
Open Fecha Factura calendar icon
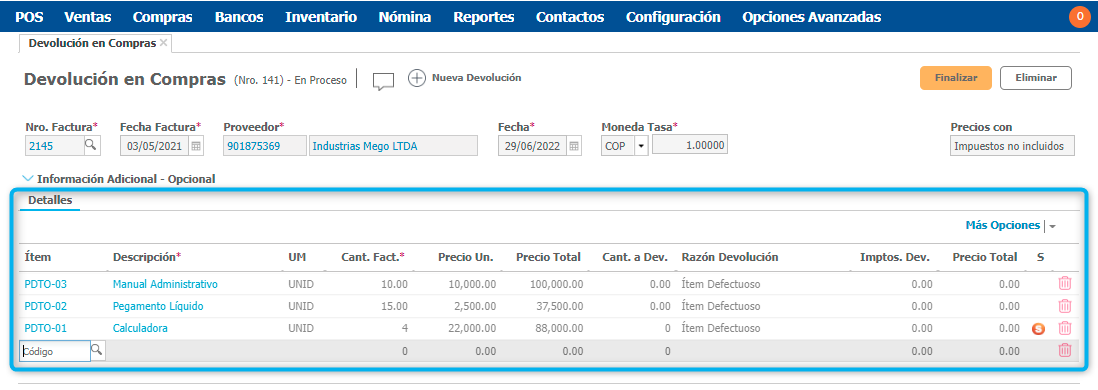pos(196,146)
